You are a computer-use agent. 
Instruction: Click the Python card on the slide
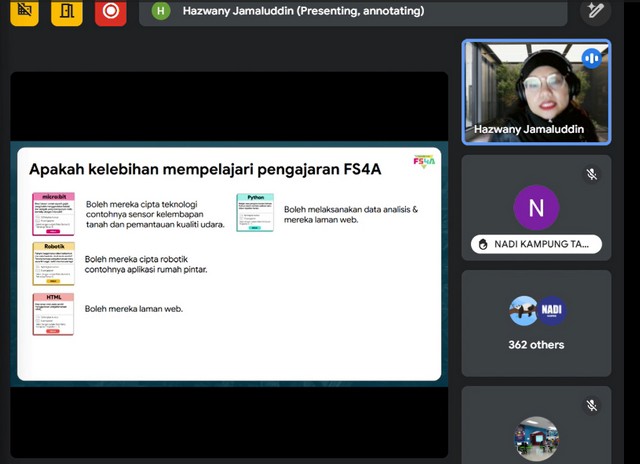point(255,212)
